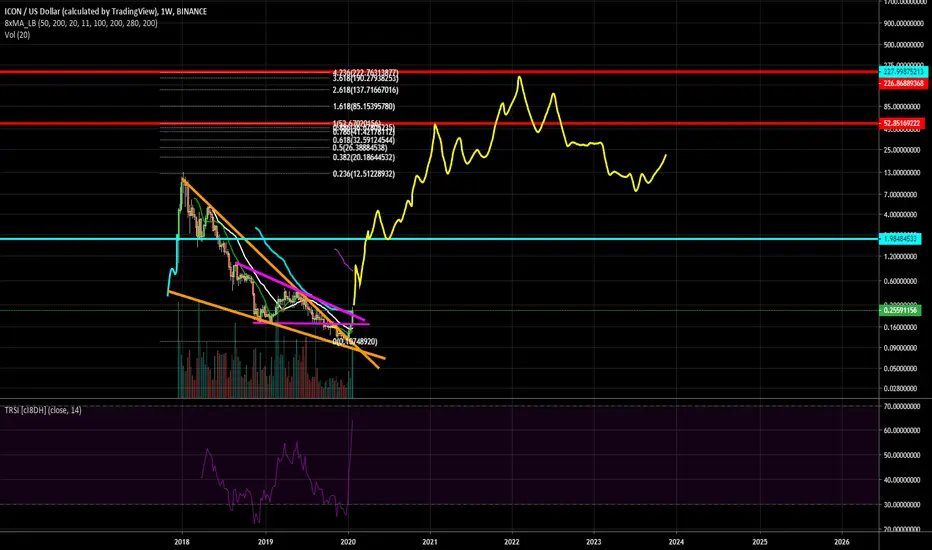This screenshot has width=932, height=550.
Task: Click the 2021 time axis label
Action: pyautogui.click(x=430, y=542)
